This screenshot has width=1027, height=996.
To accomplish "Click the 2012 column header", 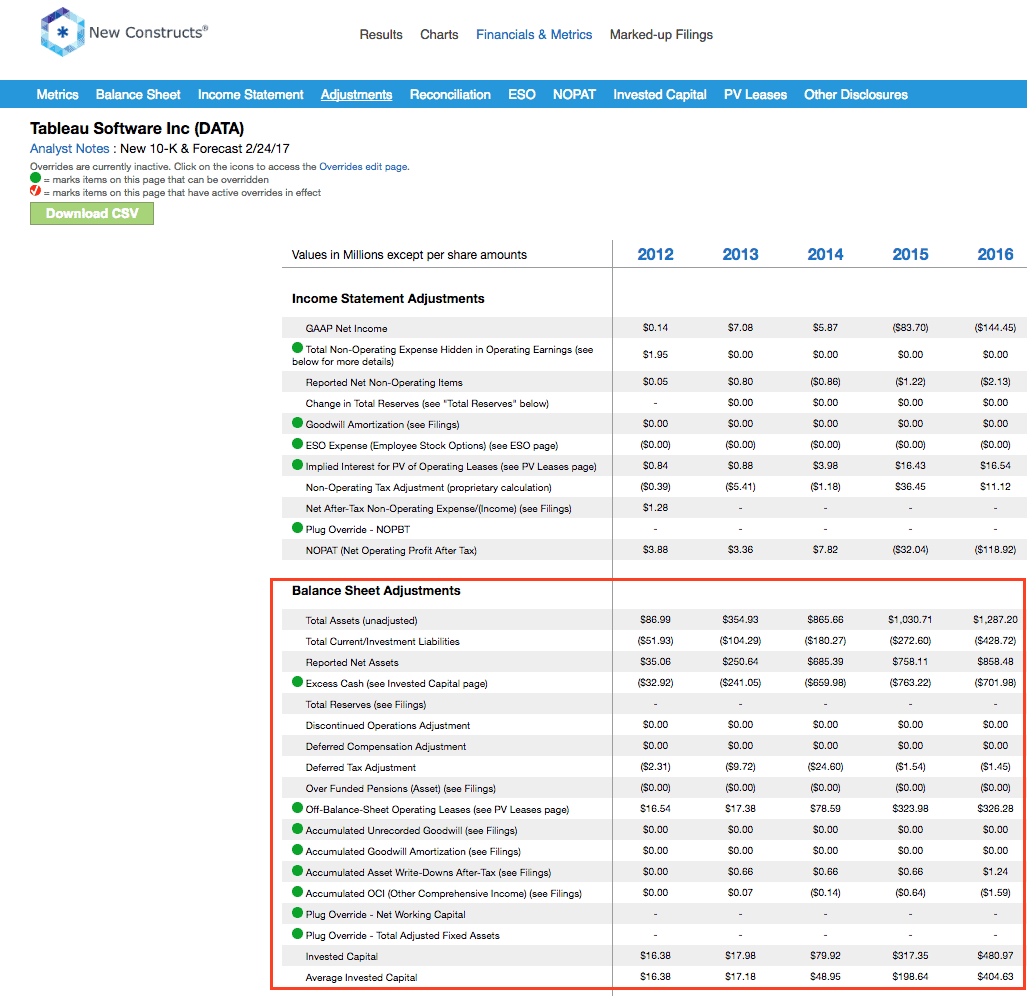I will (x=656, y=254).
